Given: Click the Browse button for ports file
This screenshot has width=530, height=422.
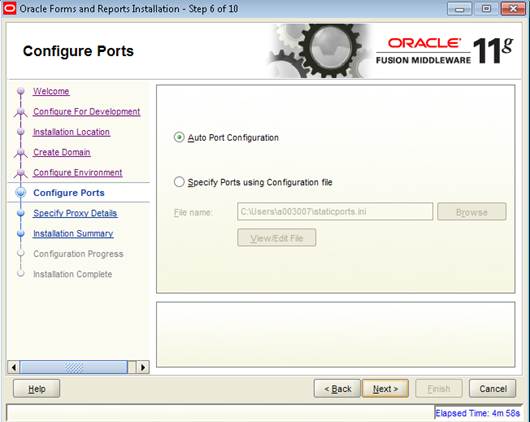Looking at the screenshot, I should [x=472, y=212].
